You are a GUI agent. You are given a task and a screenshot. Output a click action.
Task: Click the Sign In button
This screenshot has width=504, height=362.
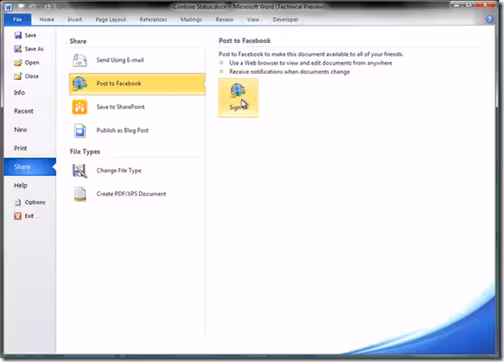(238, 98)
